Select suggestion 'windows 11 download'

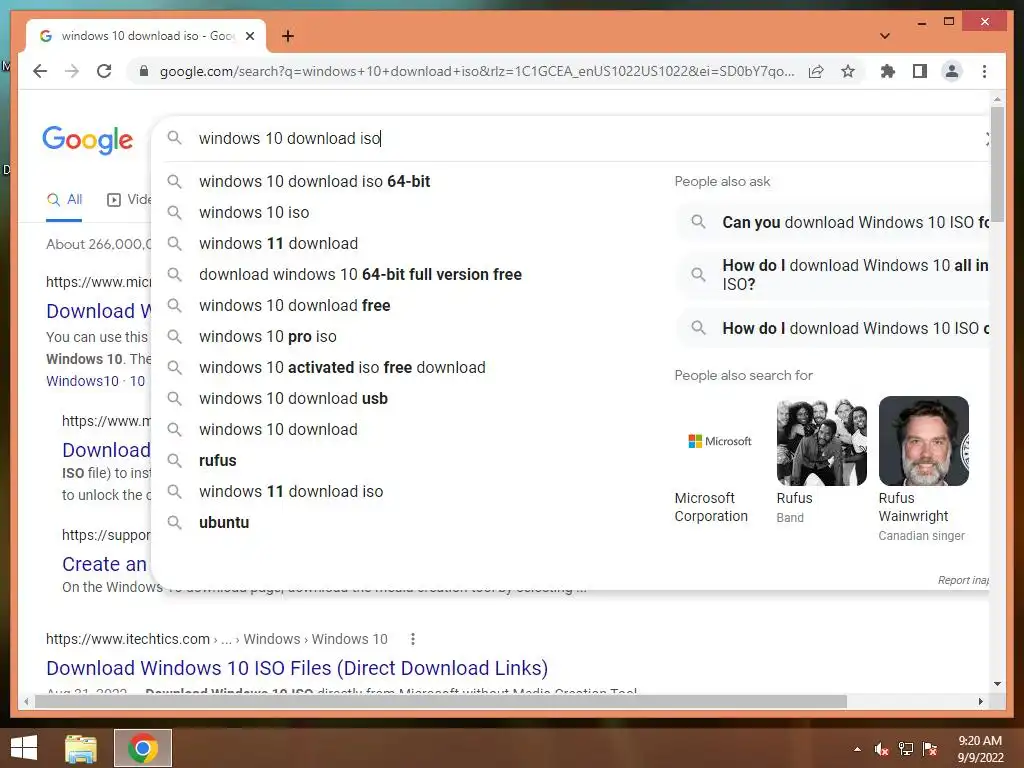point(278,244)
